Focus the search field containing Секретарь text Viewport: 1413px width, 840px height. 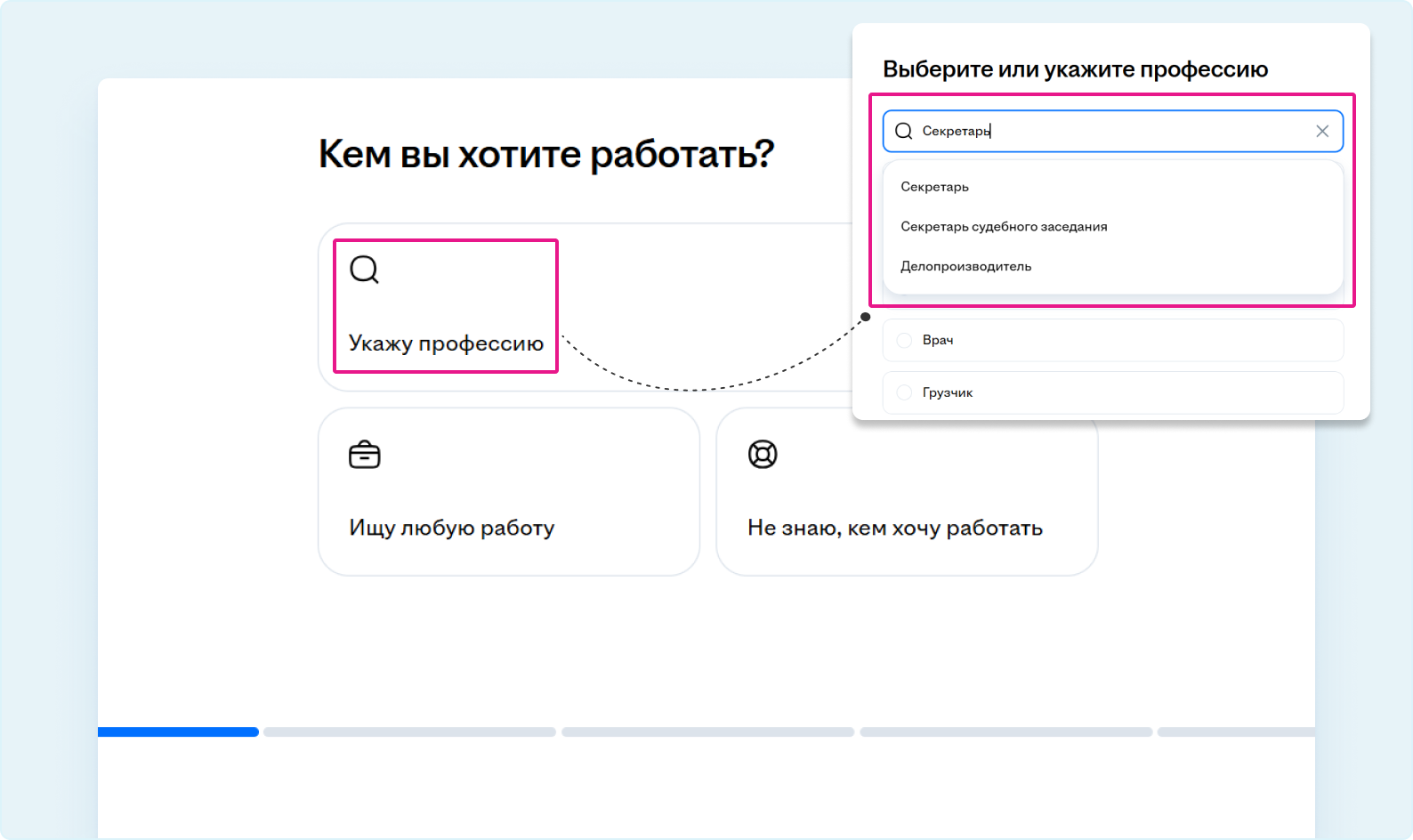1112,132
